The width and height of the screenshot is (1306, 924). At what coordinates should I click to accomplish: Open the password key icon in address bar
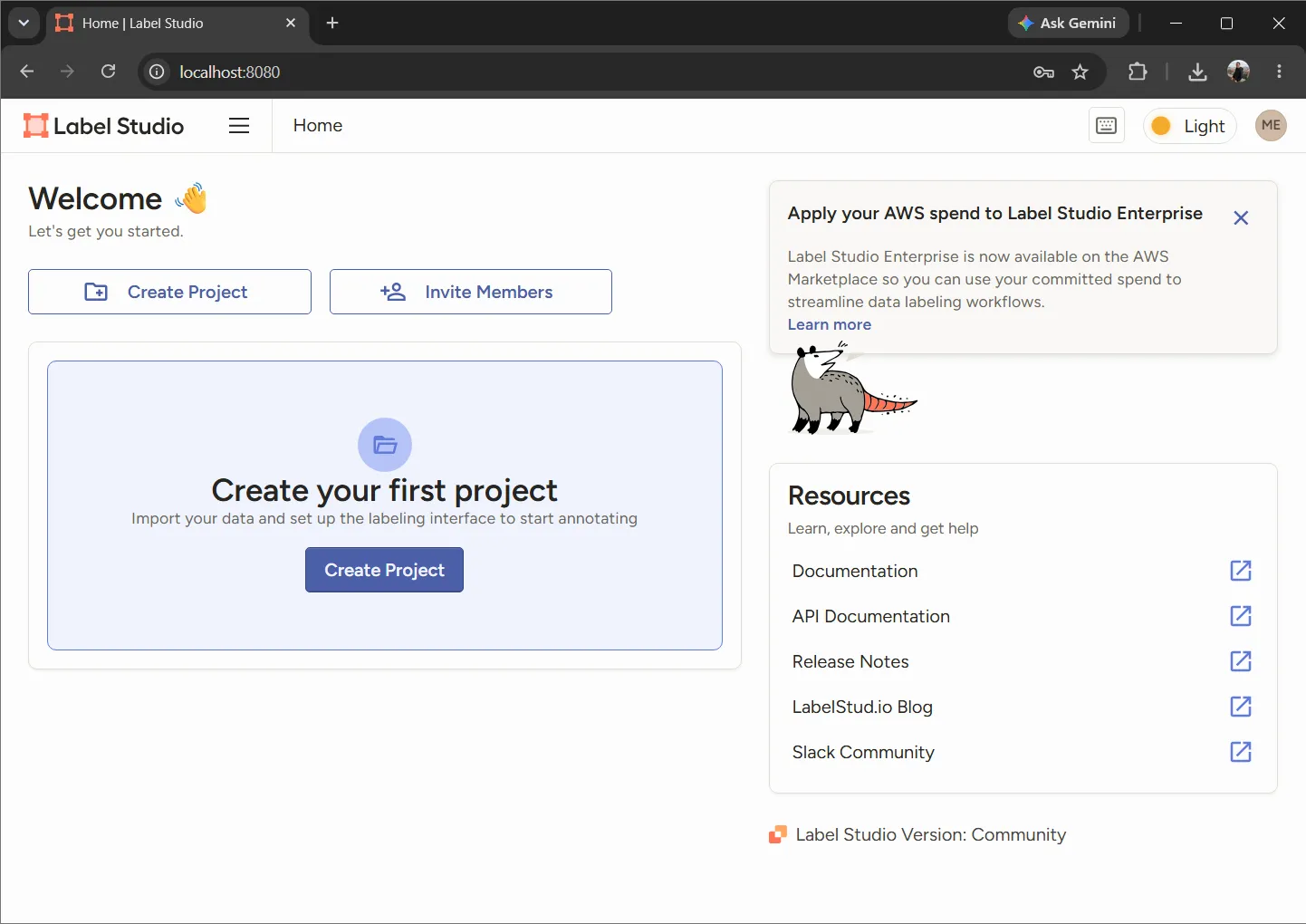(x=1043, y=72)
